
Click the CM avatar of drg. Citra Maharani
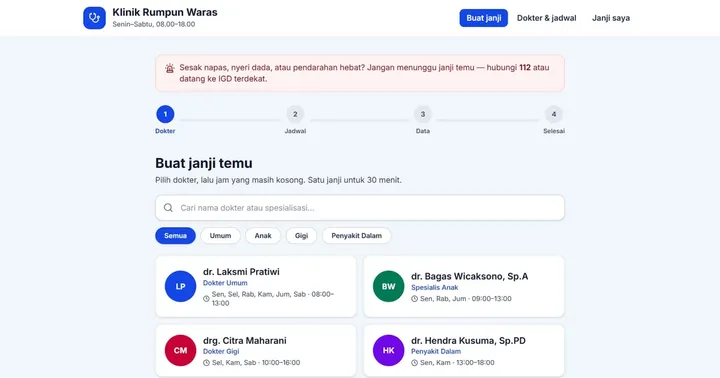tap(180, 350)
